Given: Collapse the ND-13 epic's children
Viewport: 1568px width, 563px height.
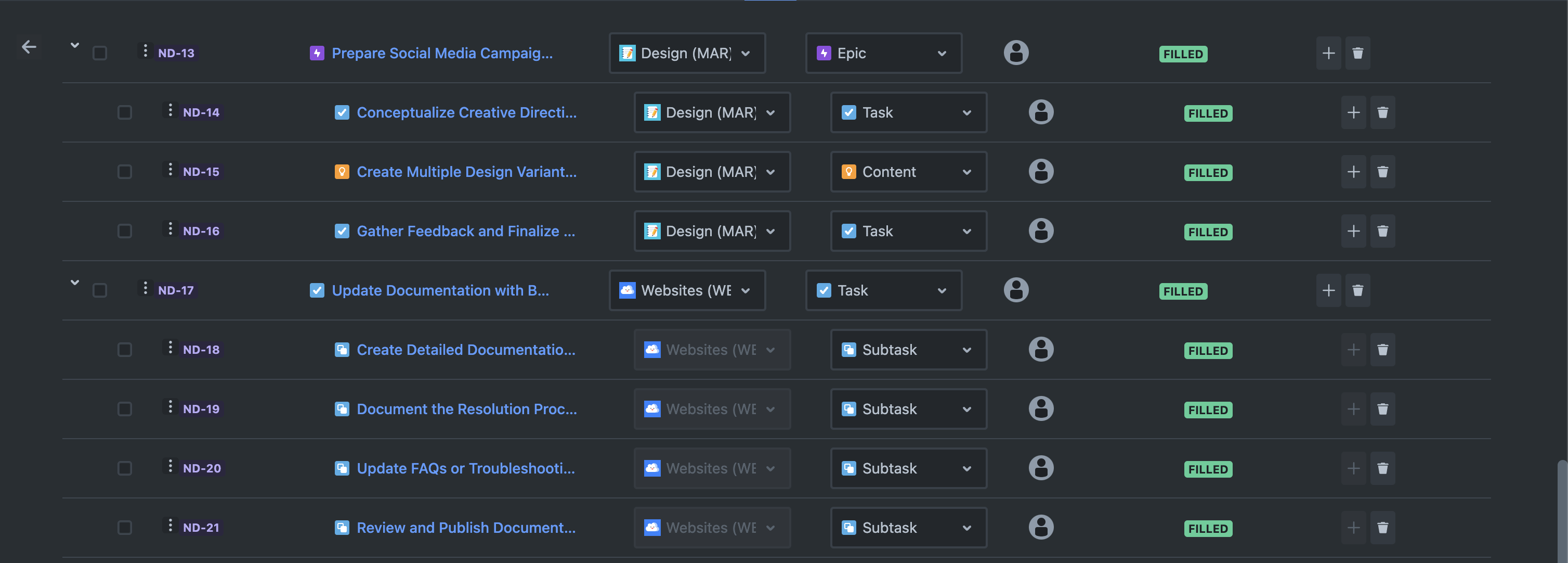Looking at the screenshot, I should pos(75,45).
